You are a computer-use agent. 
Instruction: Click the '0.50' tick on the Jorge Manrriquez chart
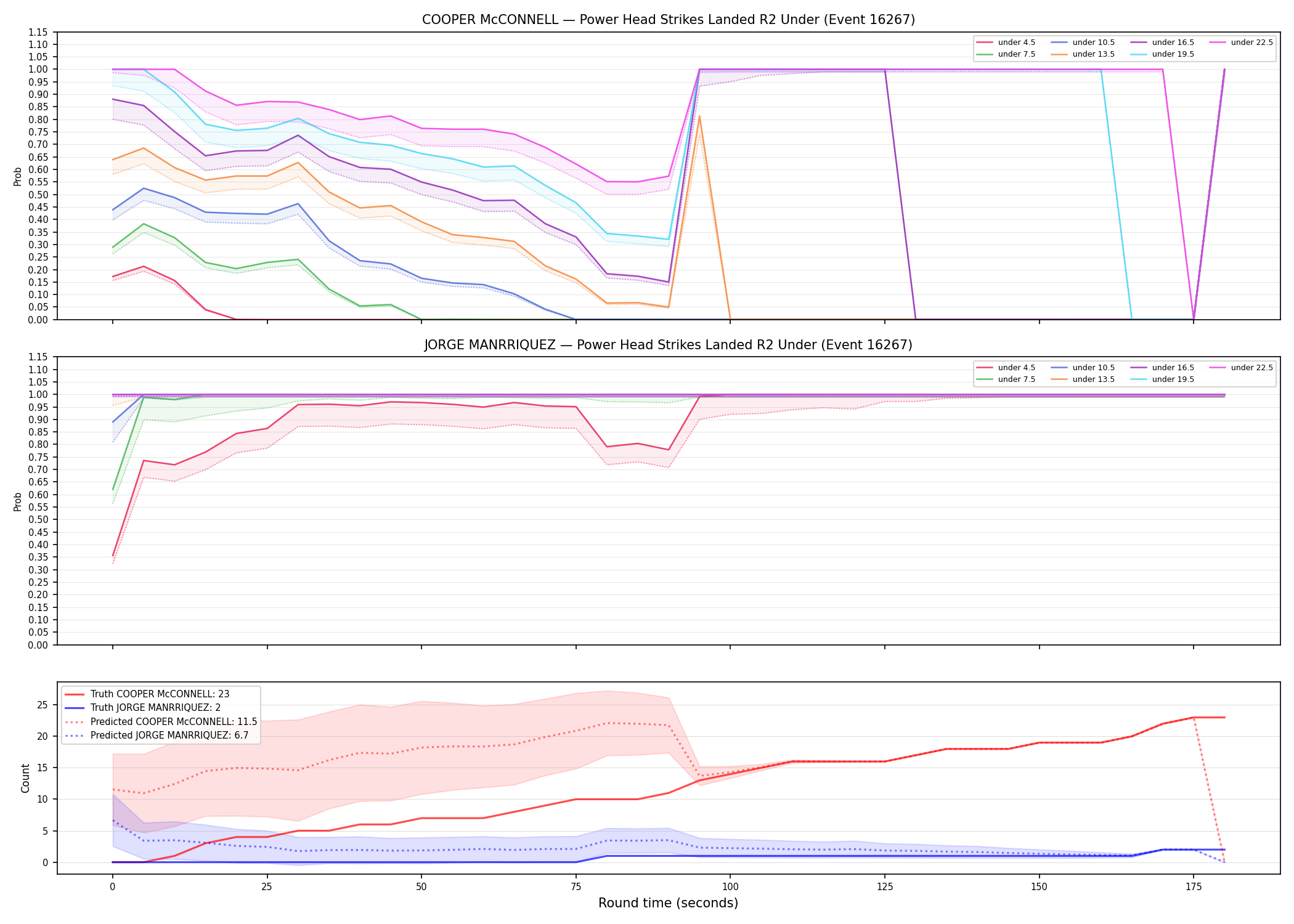point(38,520)
